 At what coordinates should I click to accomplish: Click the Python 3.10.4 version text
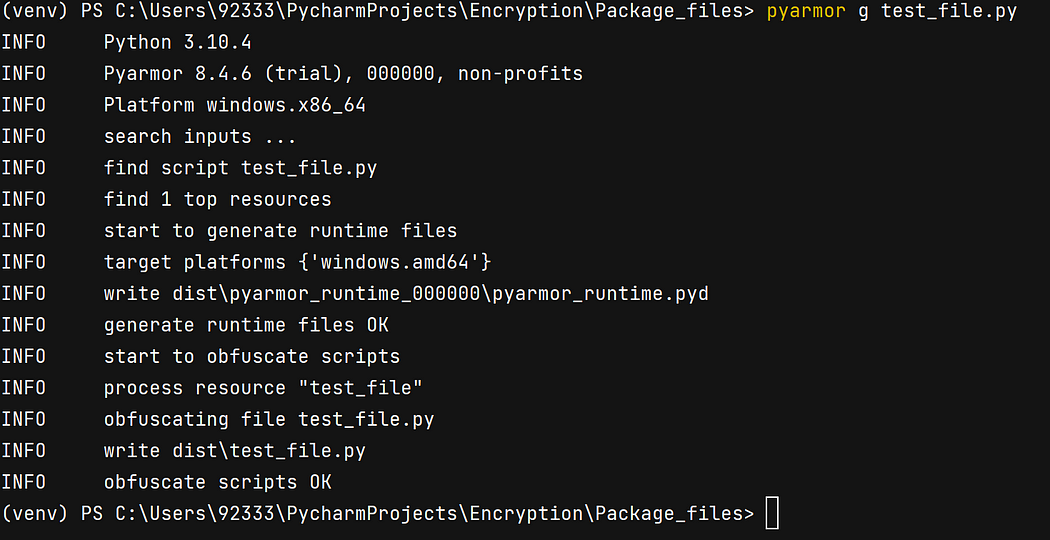click(177, 43)
